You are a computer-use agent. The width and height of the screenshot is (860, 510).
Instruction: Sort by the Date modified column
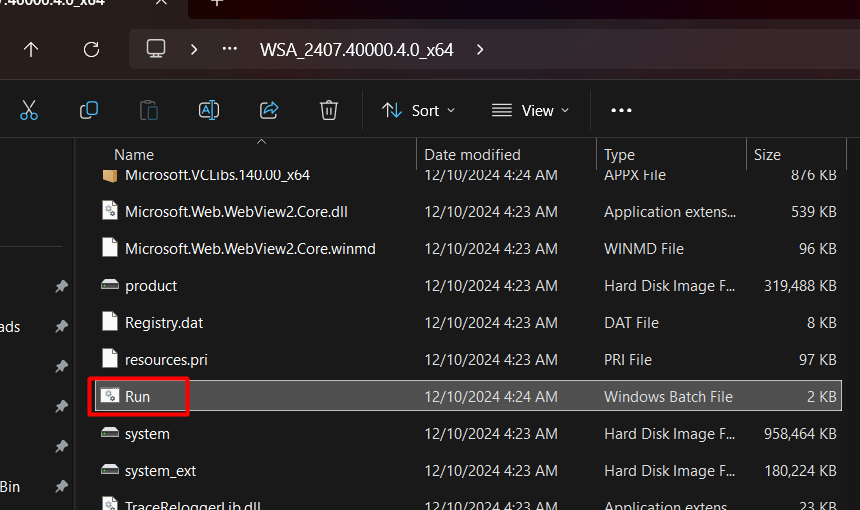click(x=472, y=155)
